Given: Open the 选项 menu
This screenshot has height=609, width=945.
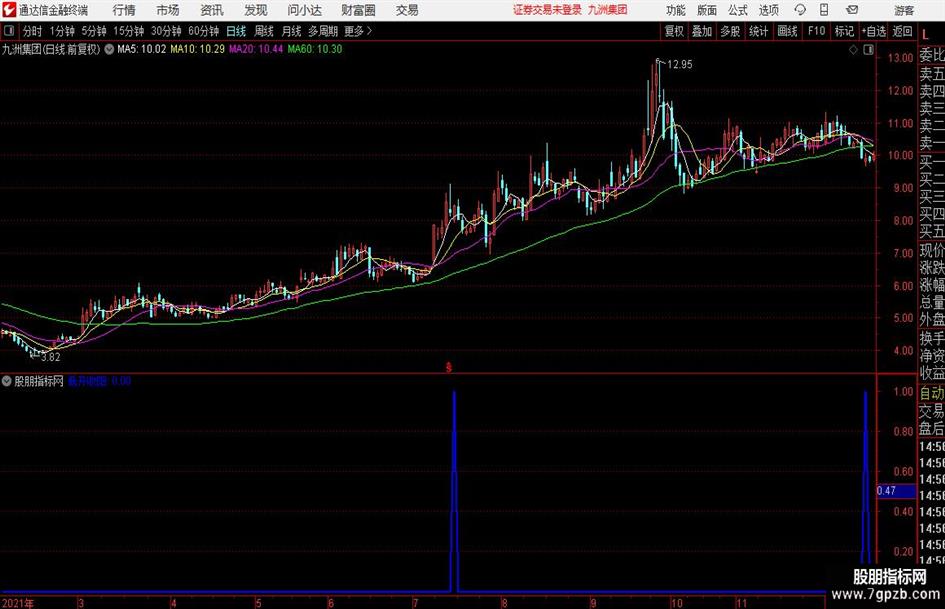Looking at the screenshot, I should [768, 10].
